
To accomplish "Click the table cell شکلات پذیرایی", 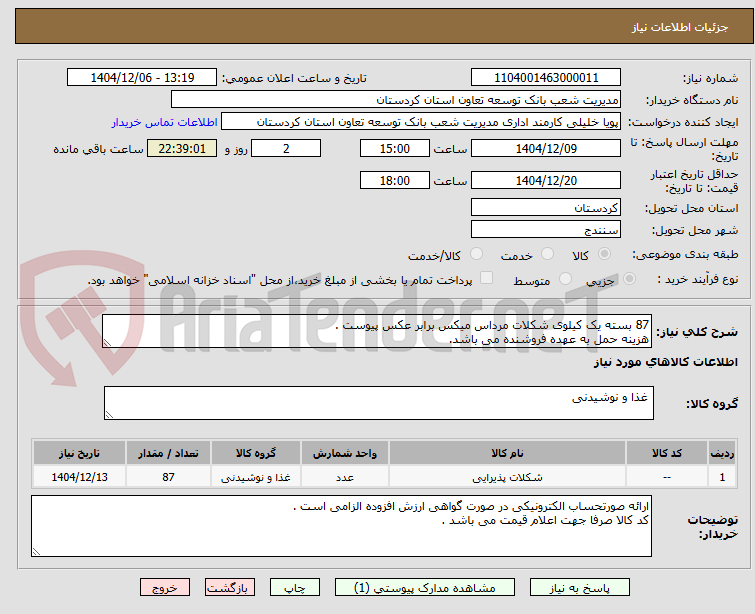I will click(x=508, y=477).
